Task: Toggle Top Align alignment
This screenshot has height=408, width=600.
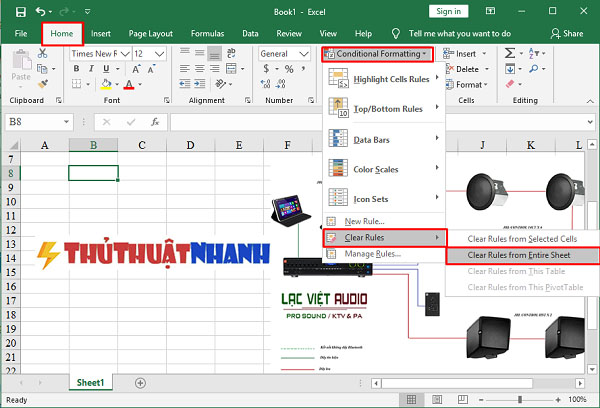Action: pyautogui.click(x=185, y=53)
